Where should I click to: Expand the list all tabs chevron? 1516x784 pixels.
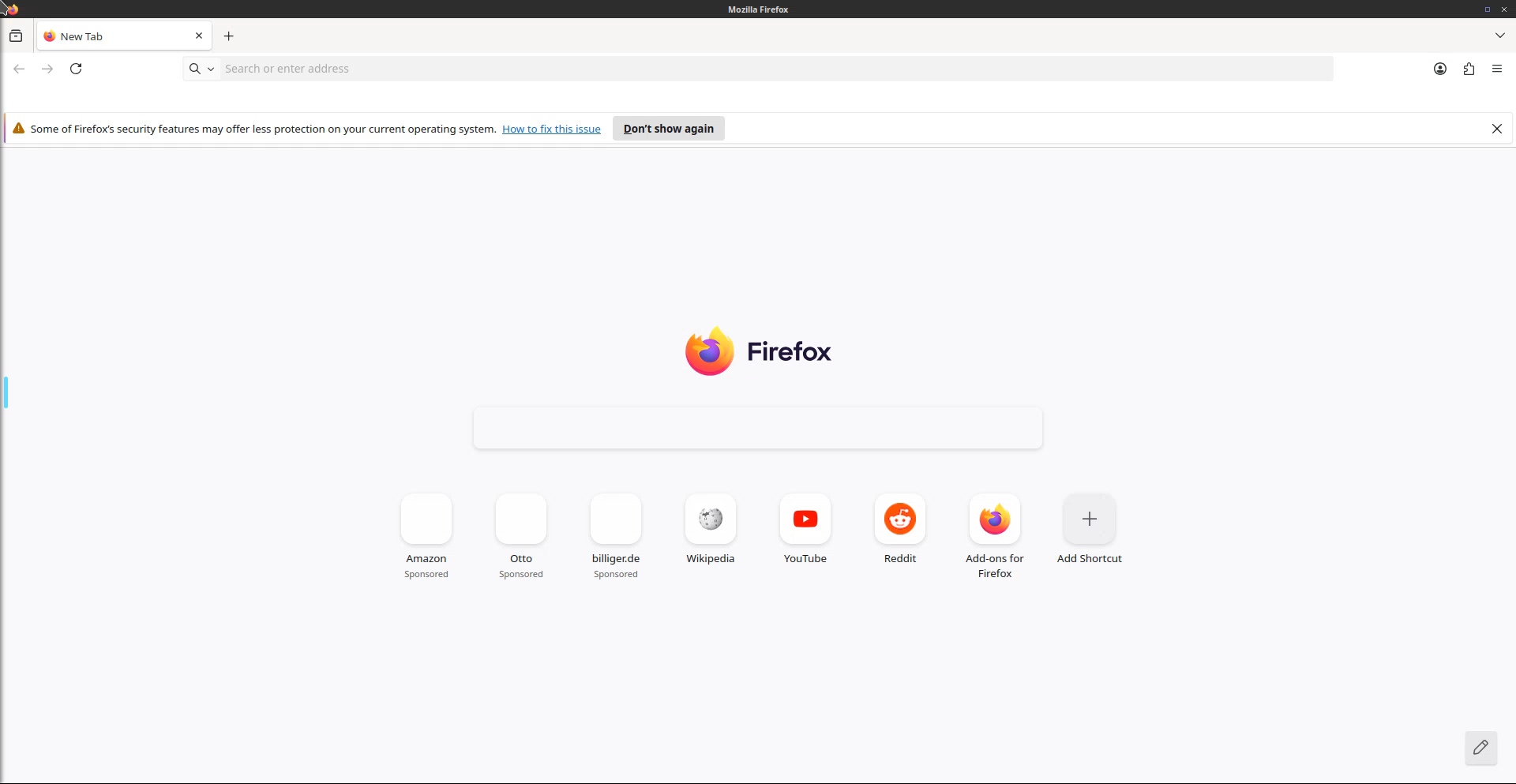coord(1499,36)
